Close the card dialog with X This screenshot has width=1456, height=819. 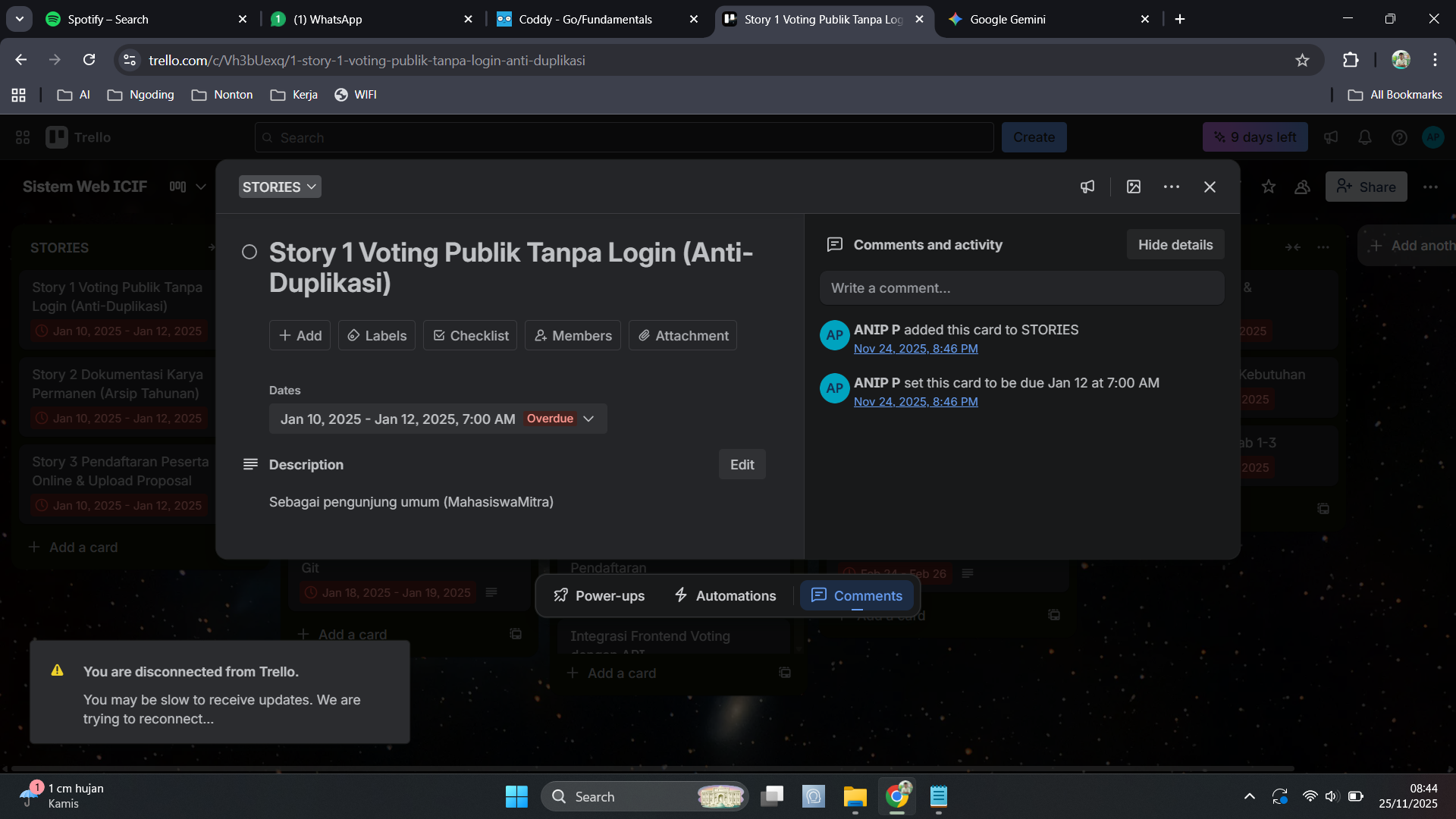click(x=1210, y=187)
